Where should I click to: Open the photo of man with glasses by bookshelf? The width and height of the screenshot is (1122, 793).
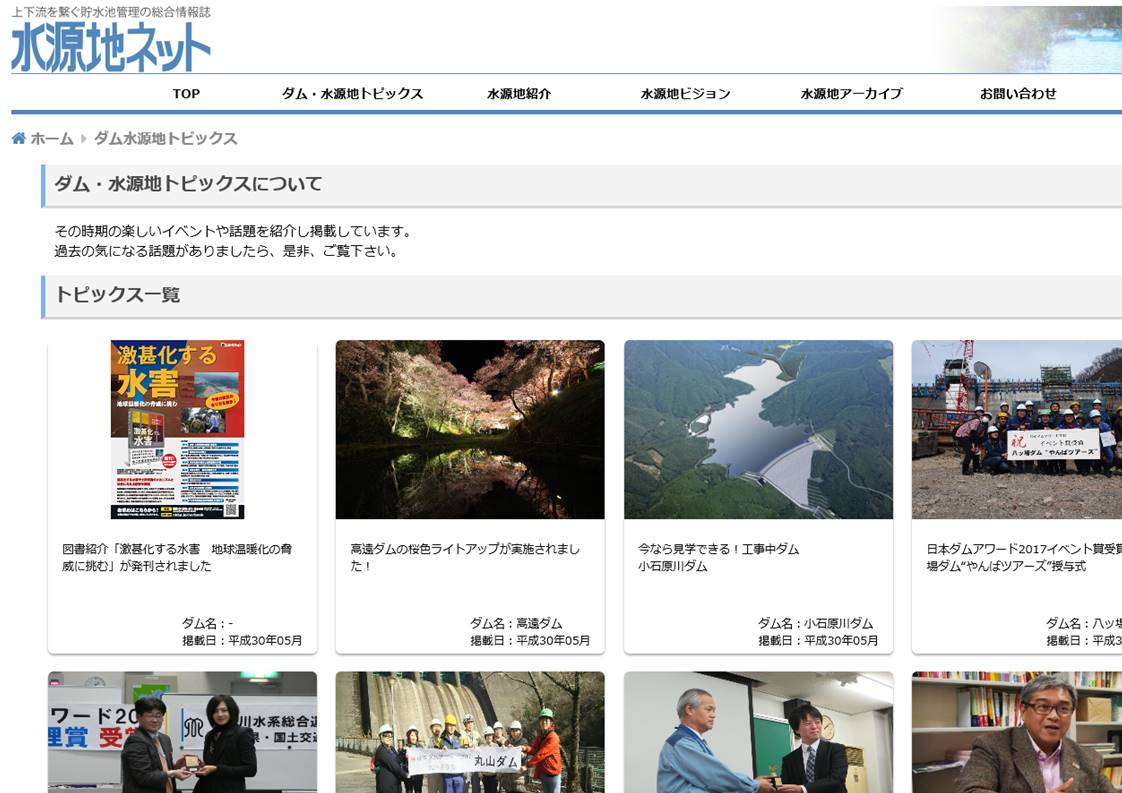1016,732
